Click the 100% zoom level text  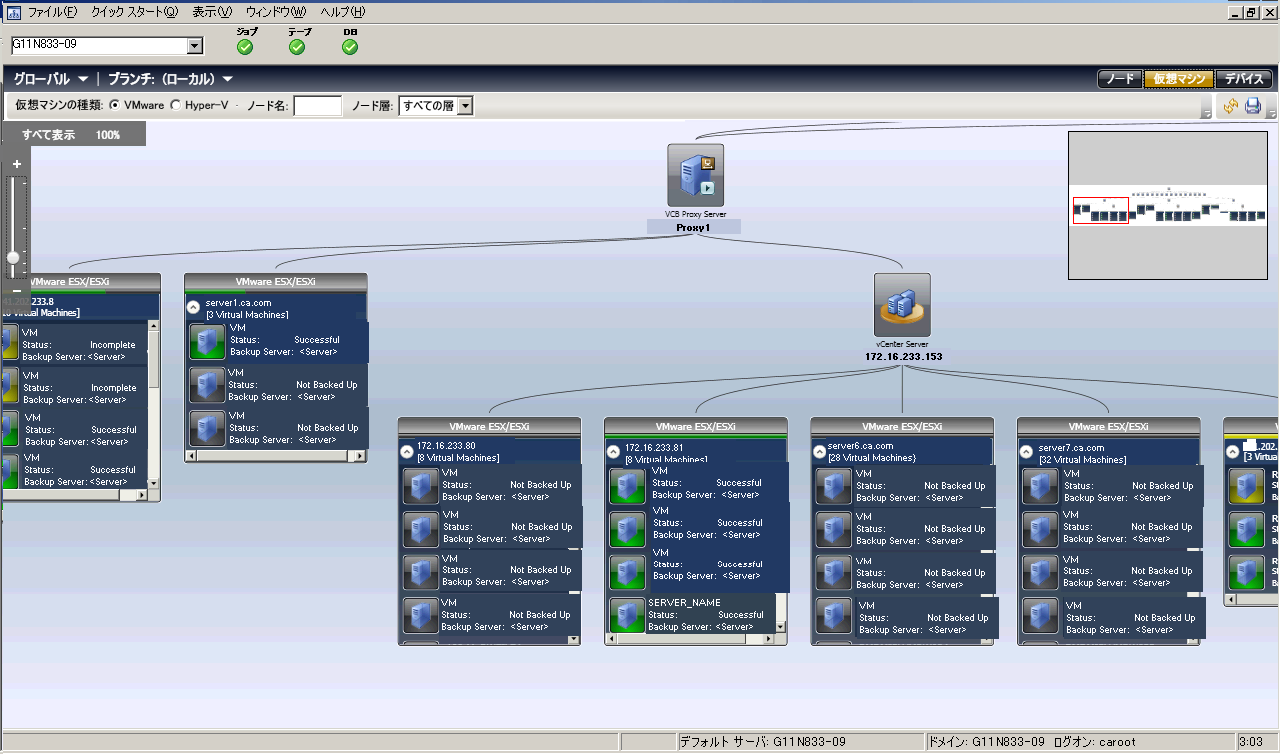click(108, 134)
